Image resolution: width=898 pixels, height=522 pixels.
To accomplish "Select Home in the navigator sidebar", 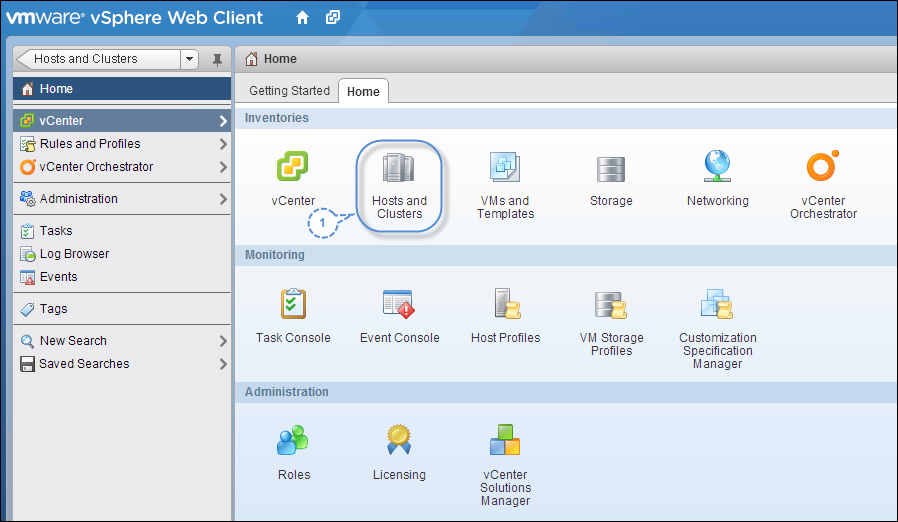I will click(x=121, y=89).
